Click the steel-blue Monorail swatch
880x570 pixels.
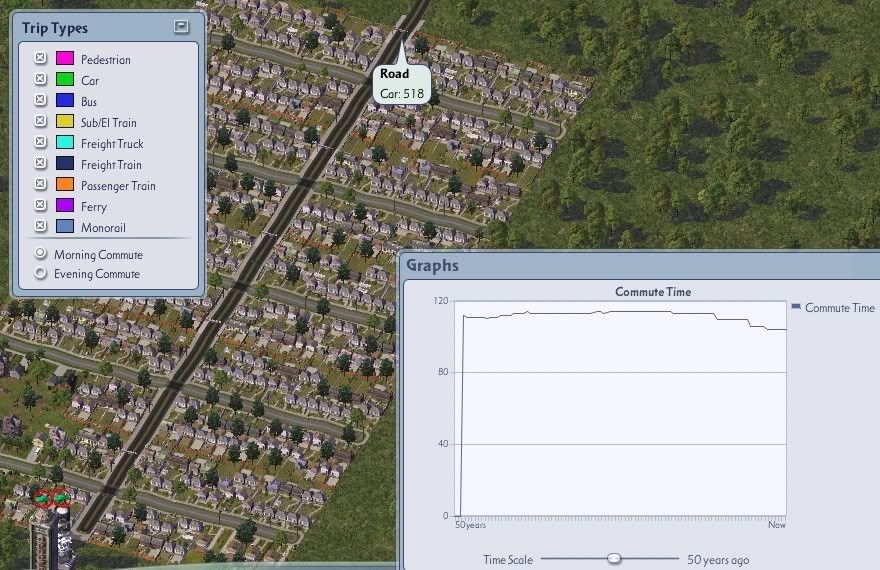(x=65, y=226)
